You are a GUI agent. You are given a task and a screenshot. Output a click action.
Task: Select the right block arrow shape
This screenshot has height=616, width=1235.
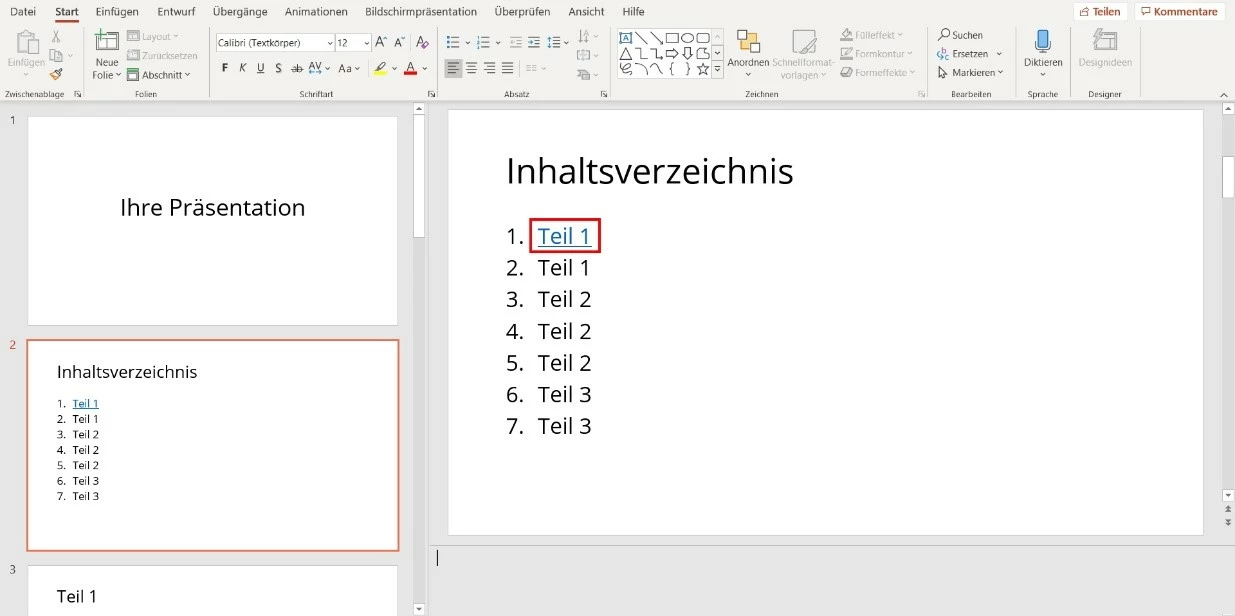point(672,53)
